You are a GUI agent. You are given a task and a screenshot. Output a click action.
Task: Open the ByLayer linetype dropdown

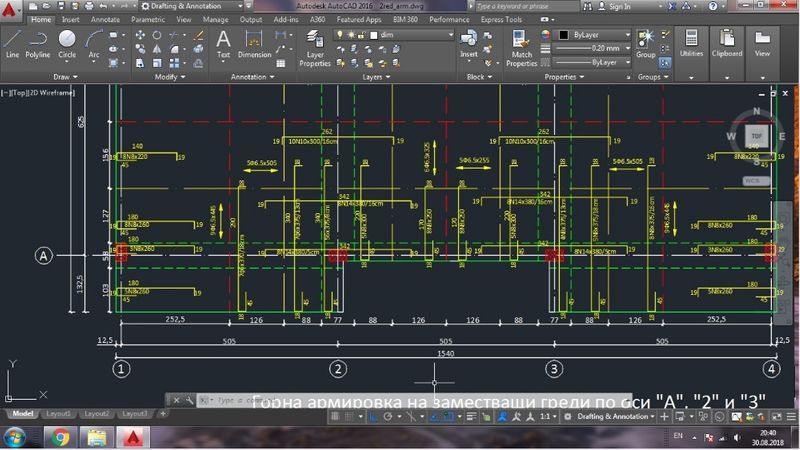tap(594, 62)
